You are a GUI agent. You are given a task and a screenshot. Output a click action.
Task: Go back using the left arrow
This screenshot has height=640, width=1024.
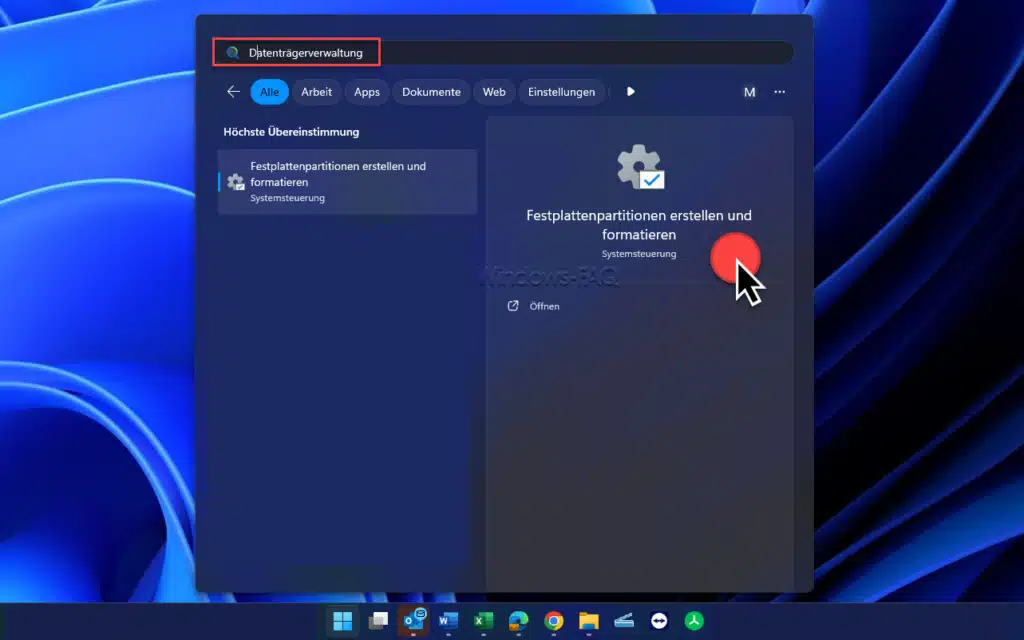(x=233, y=92)
